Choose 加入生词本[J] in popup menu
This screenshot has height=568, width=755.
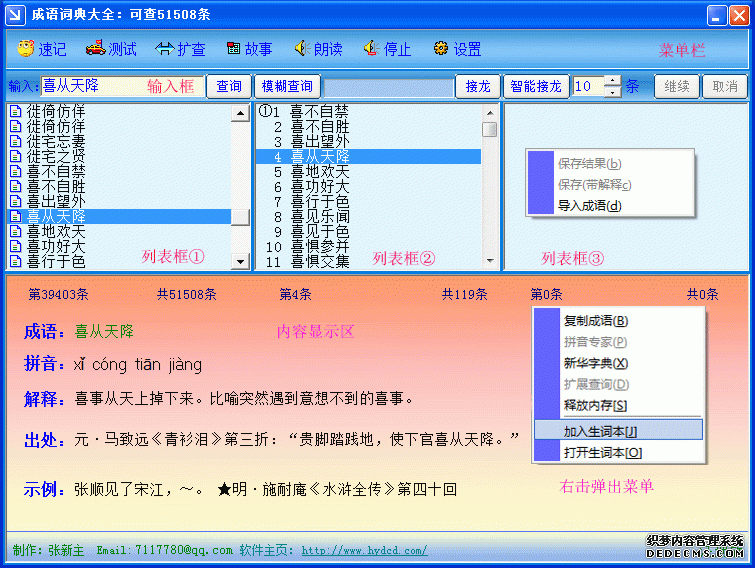tap(619, 431)
